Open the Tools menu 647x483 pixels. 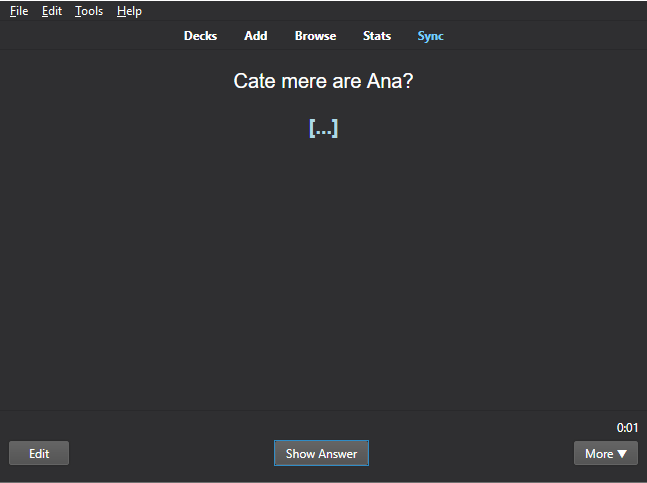[89, 11]
